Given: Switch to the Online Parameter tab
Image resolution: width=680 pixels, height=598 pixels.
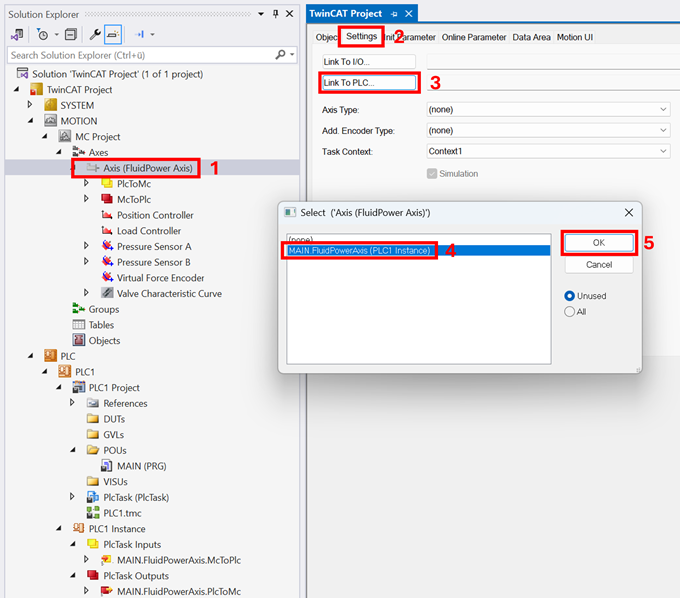Looking at the screenshot, I should (474, 37).
